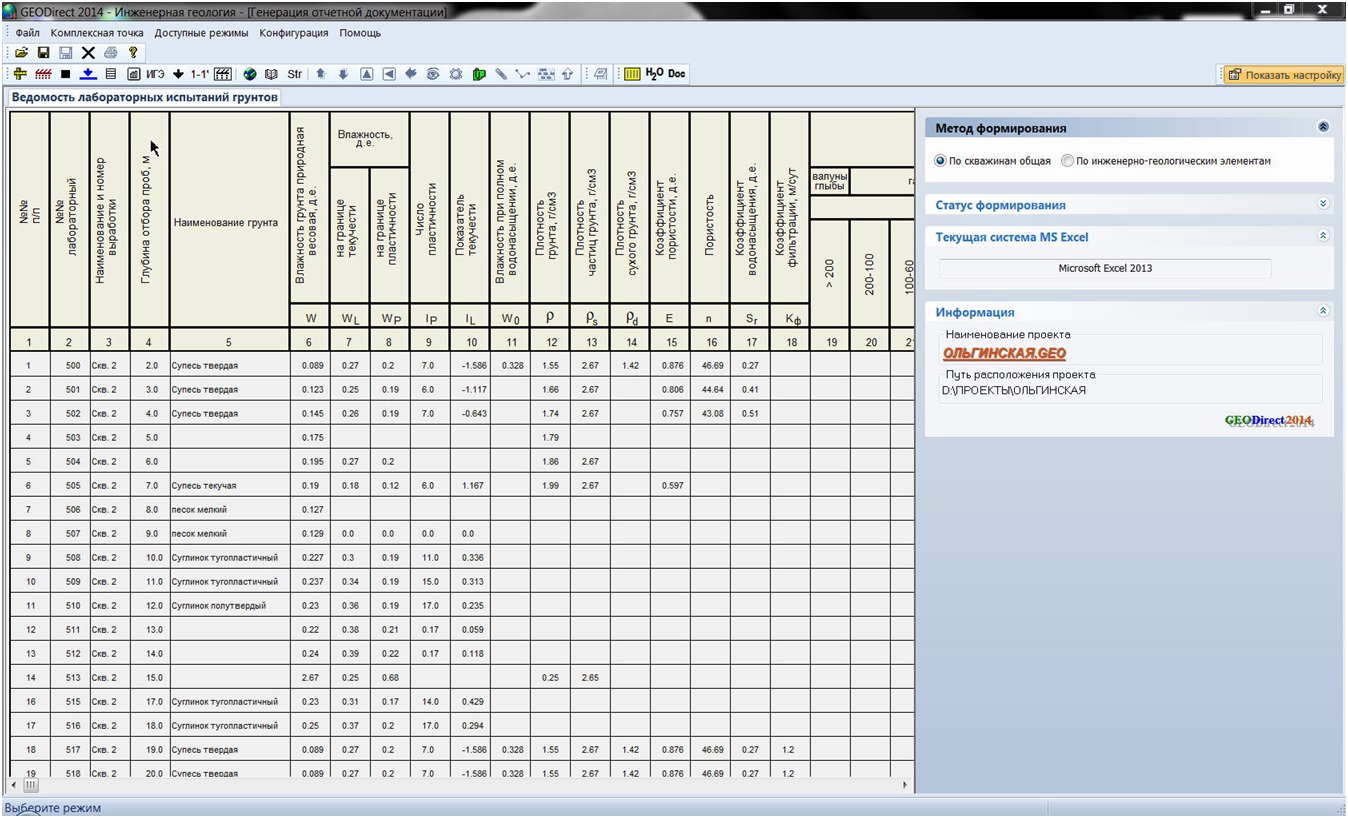Click the yellow table icon
The image size is (1348, 818).
click(632, 74)
